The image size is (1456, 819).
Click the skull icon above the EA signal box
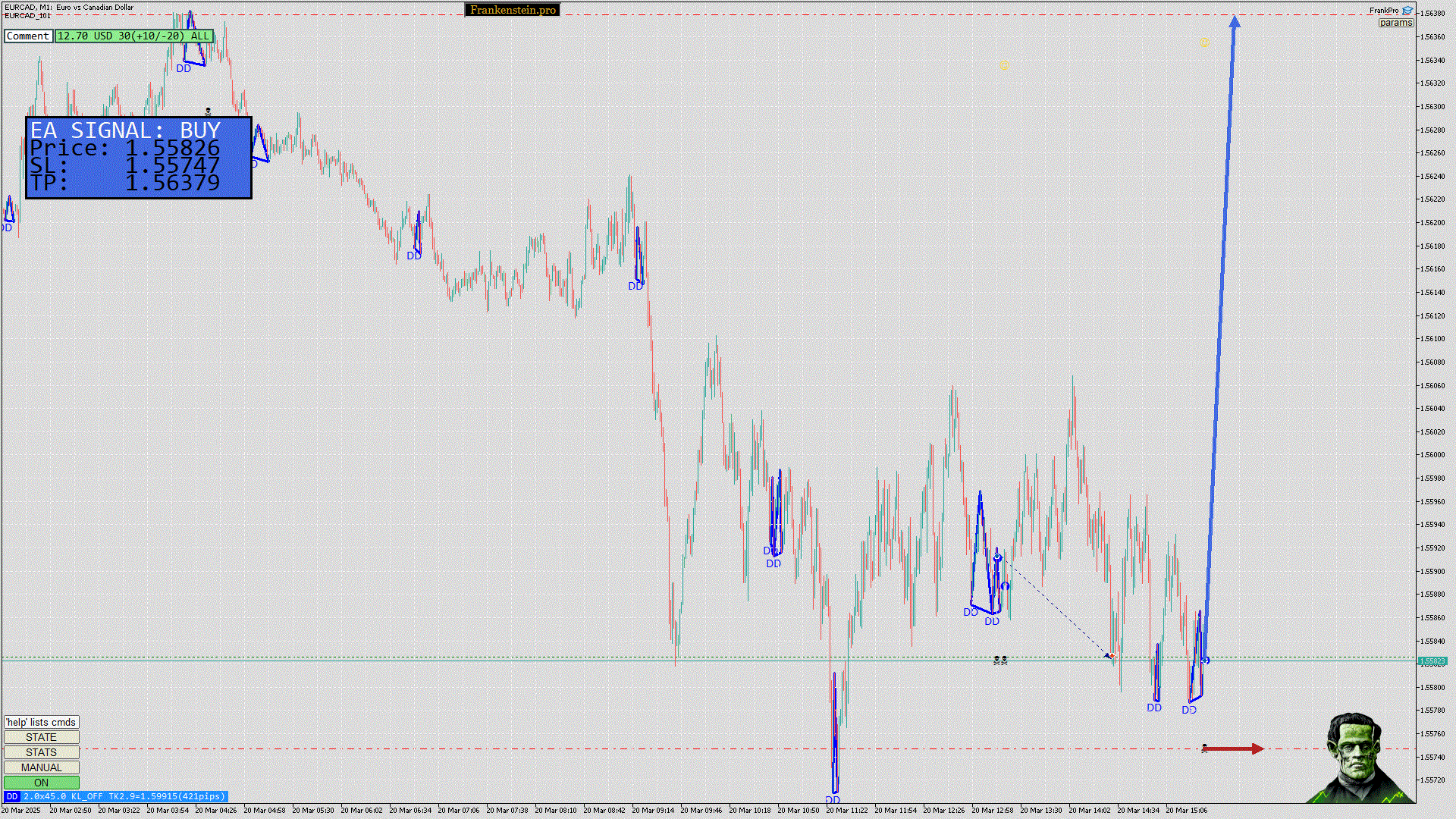click(x=209, y=111)
